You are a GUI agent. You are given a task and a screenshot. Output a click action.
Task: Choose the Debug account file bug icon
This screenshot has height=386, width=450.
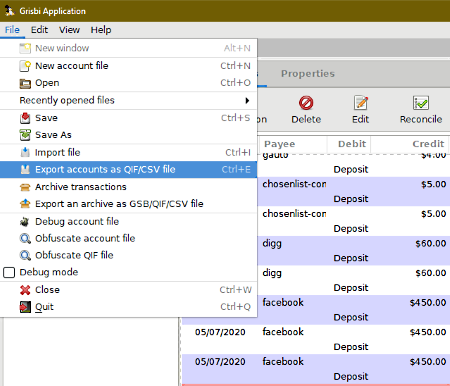point(25,222)
